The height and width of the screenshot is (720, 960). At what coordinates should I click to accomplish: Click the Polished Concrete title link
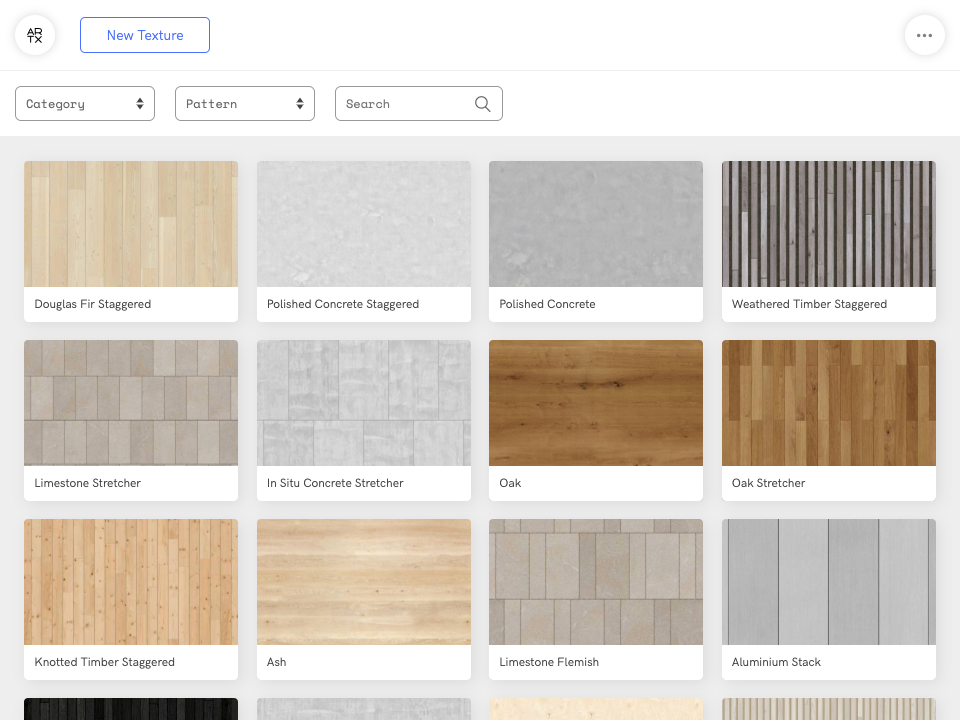(x=547, y=304)
